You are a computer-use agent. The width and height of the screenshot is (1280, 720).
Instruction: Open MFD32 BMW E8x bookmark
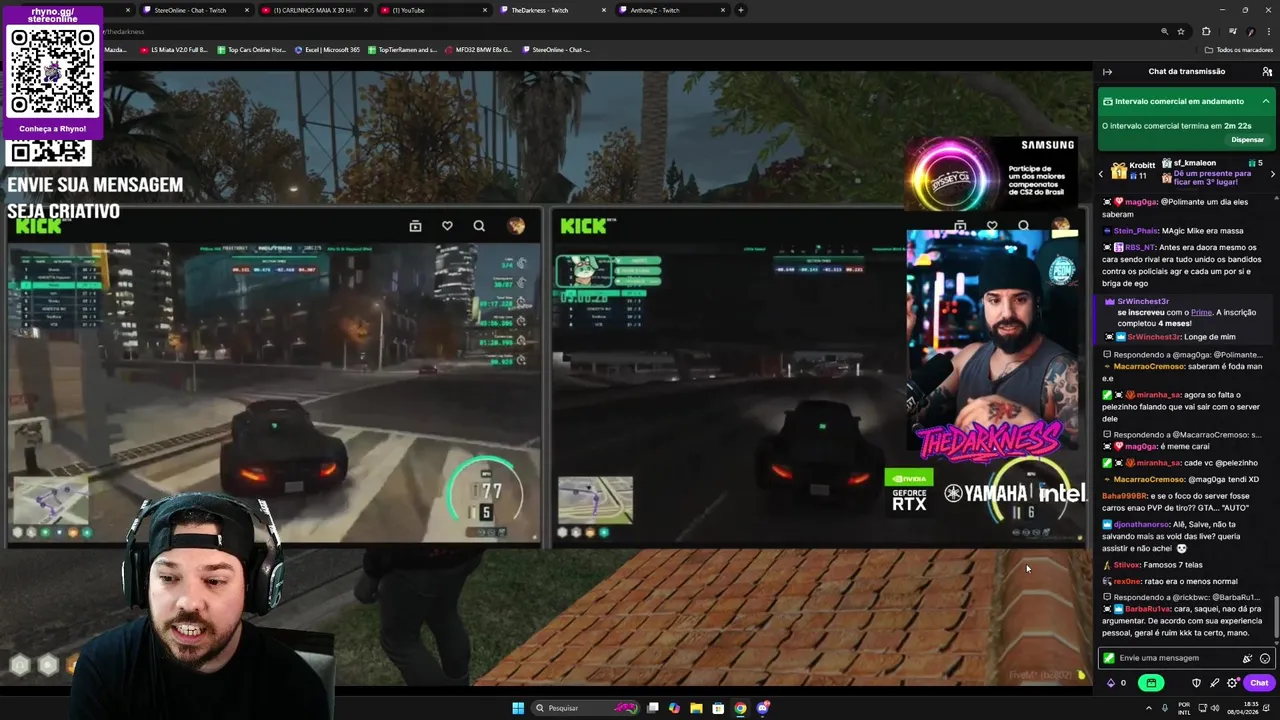tap(478, 50)
